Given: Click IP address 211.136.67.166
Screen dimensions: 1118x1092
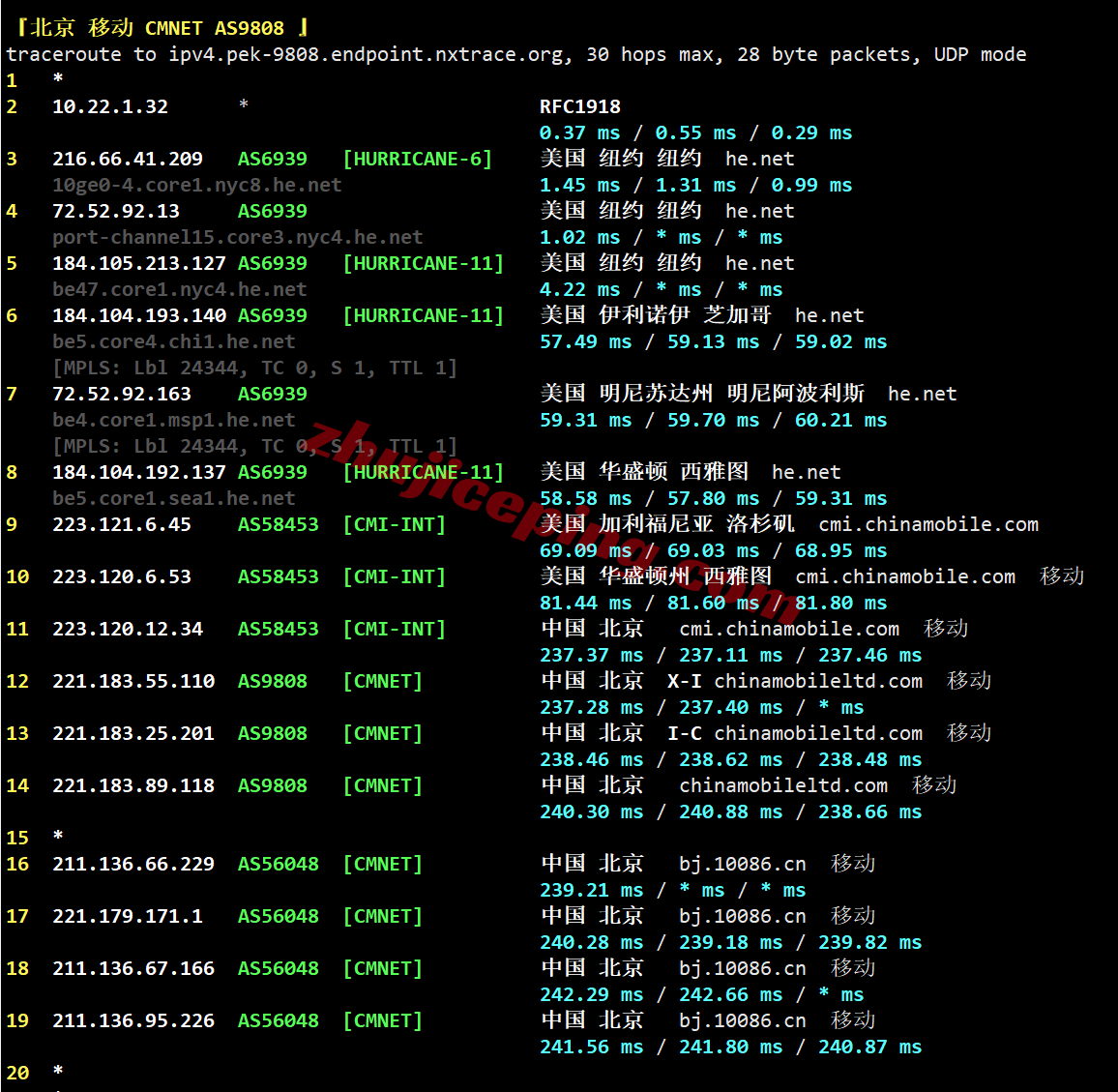Looking at the screenshot, I should pyautogui.click(x=133, y=968).
